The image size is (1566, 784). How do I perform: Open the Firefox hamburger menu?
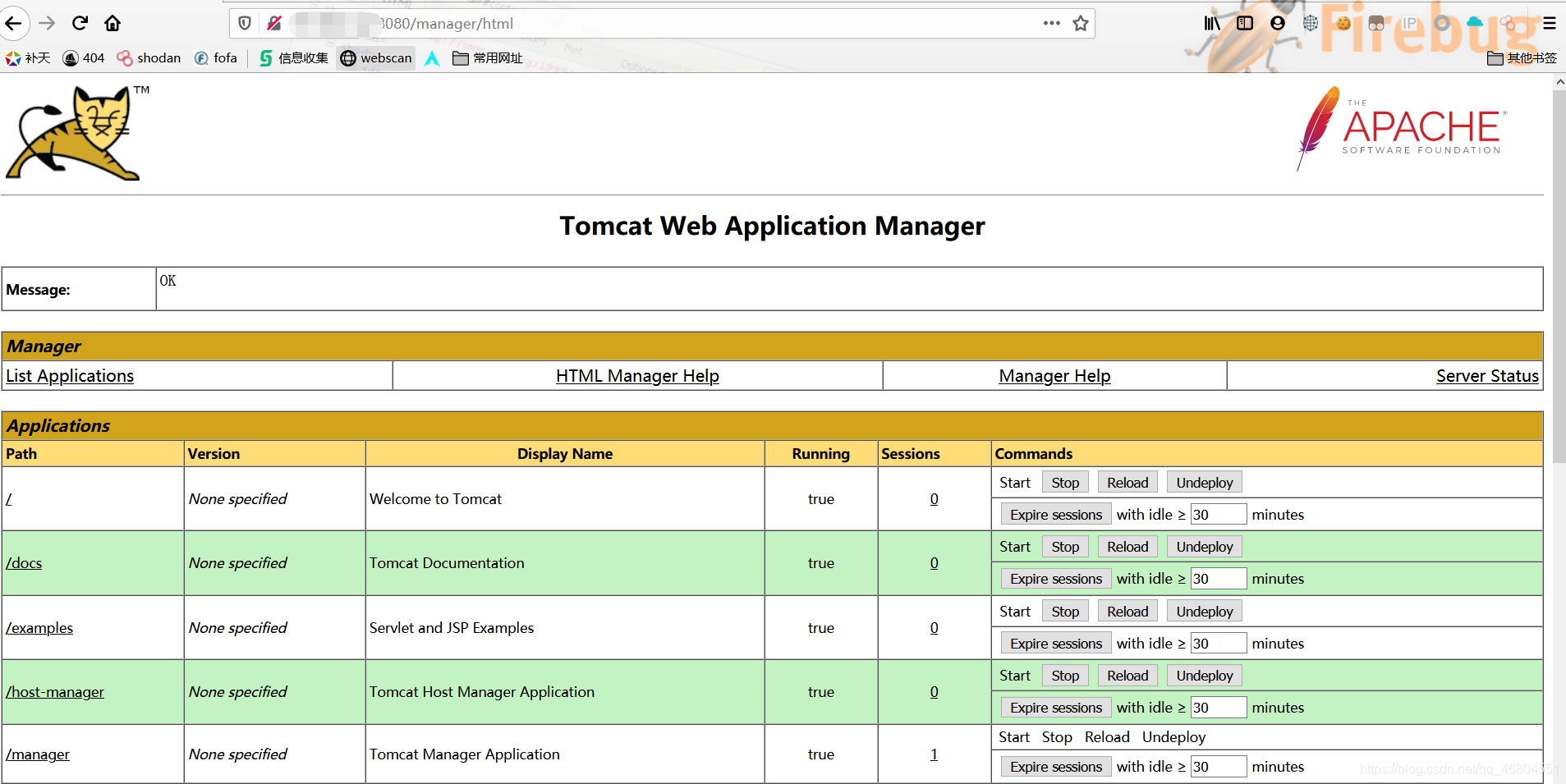pyautogui.click(x=1550, y=23)
